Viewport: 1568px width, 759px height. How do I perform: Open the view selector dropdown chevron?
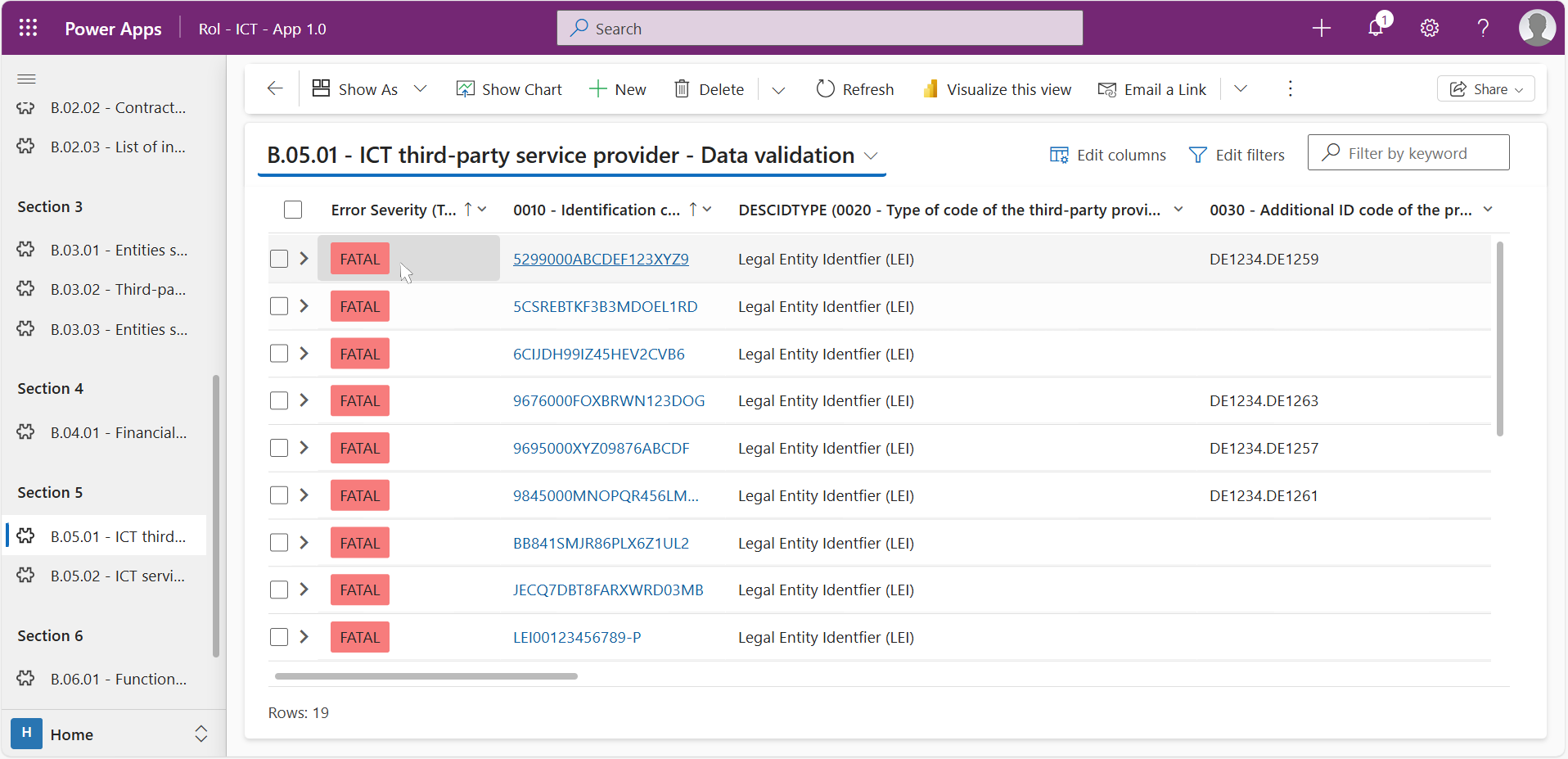(871, 156)
